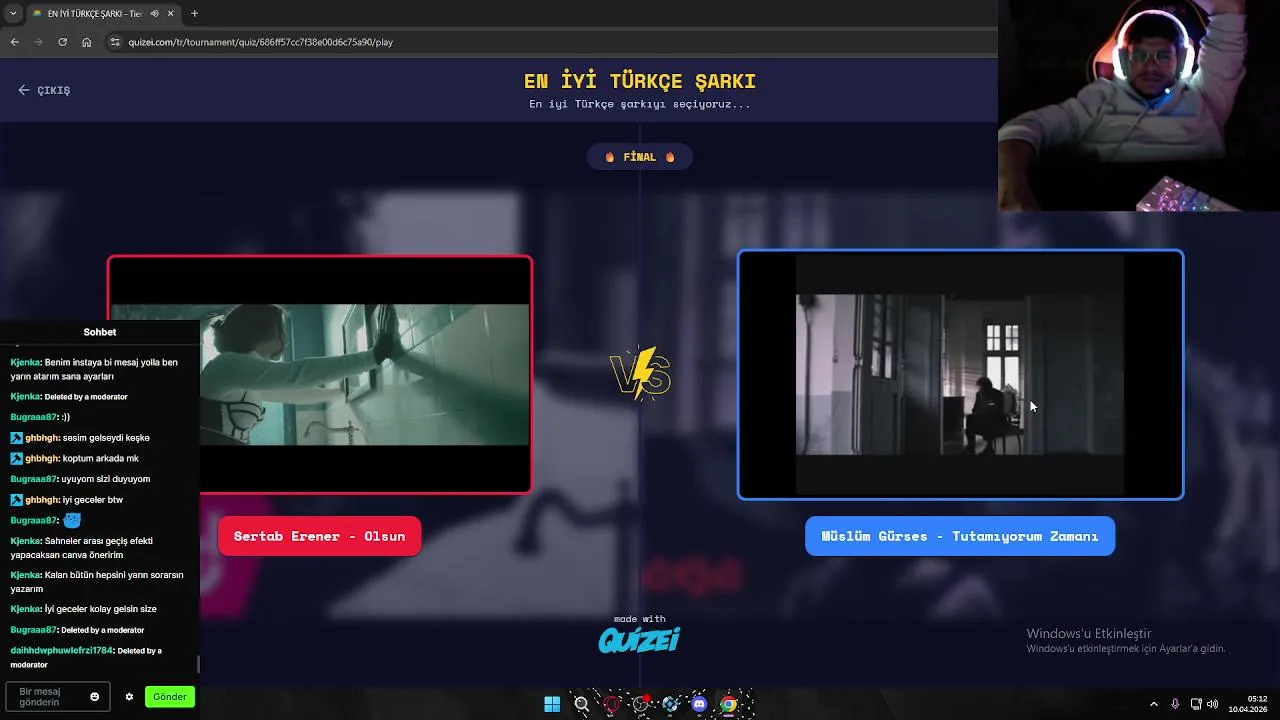Close the EN İYİ TÜRKÇE ŞARKI tab
1280x720 pixels.
[171, 14]
